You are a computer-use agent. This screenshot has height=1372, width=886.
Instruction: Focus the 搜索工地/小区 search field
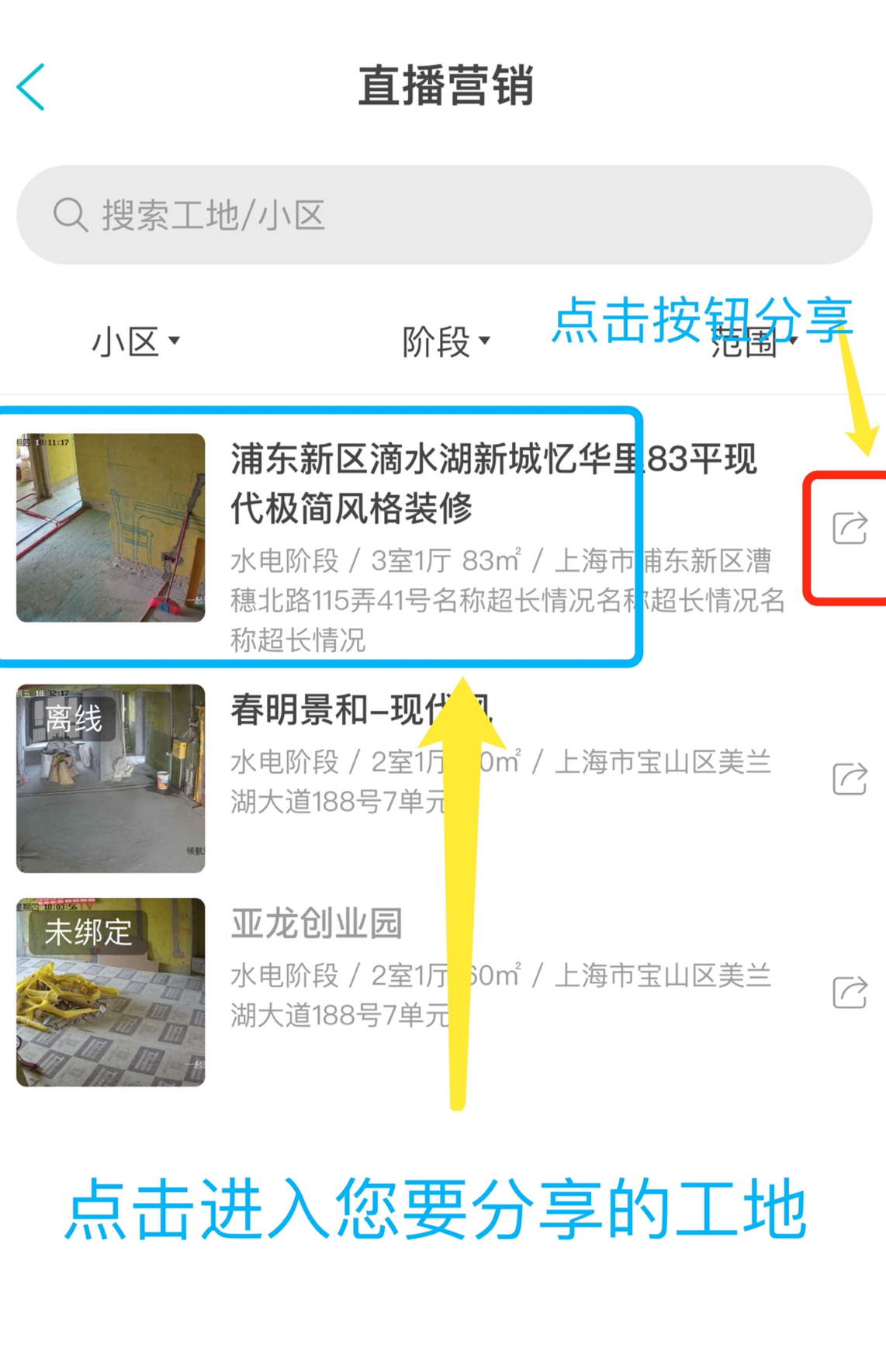pyautogui.click(x=444, y=214)
